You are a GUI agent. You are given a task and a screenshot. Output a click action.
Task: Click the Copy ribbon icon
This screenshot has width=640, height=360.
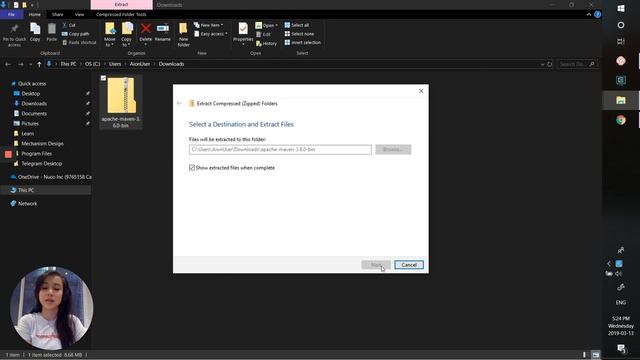[x=35, y=32]
